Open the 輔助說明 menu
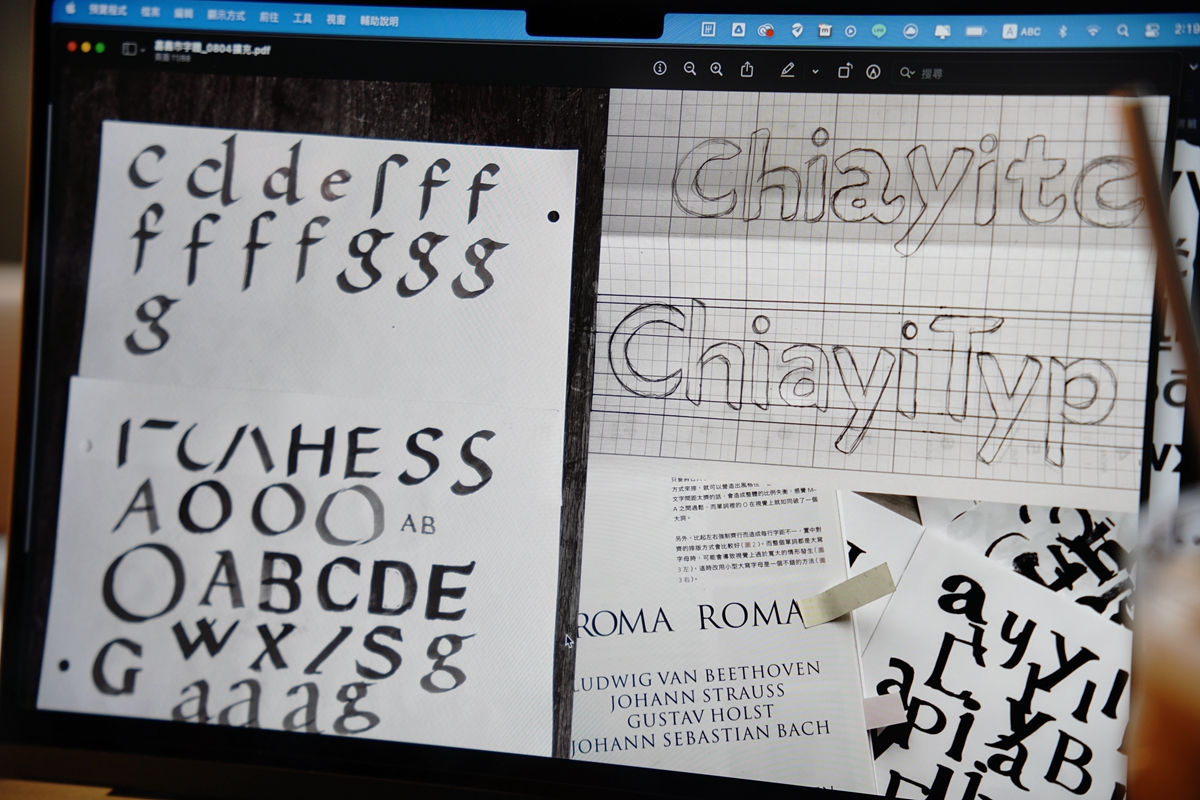The width and height of the screenshot is (1200, 800). point(379,21)
